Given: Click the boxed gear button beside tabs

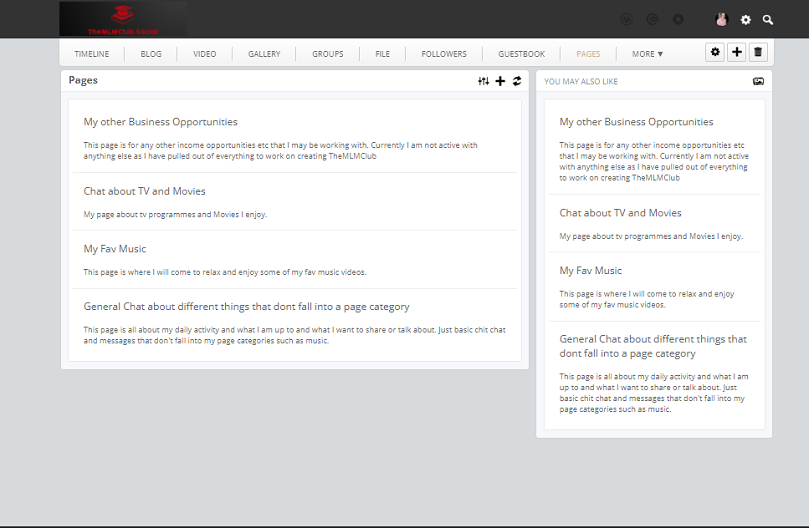Looking at the screenshot, I should pyautogui.click(x=715, y=52).
